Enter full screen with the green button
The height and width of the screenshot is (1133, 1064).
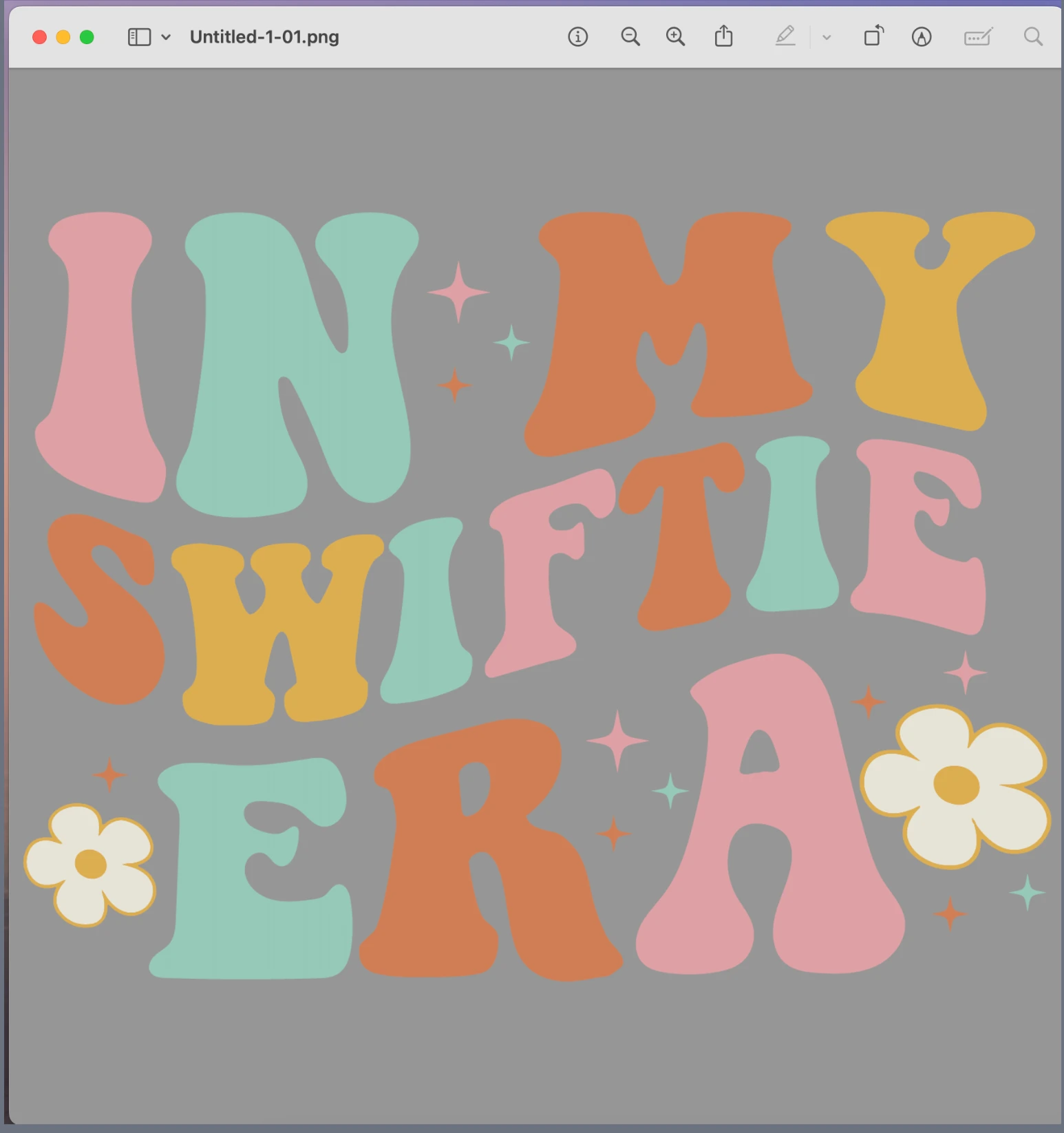pos(87,37)
